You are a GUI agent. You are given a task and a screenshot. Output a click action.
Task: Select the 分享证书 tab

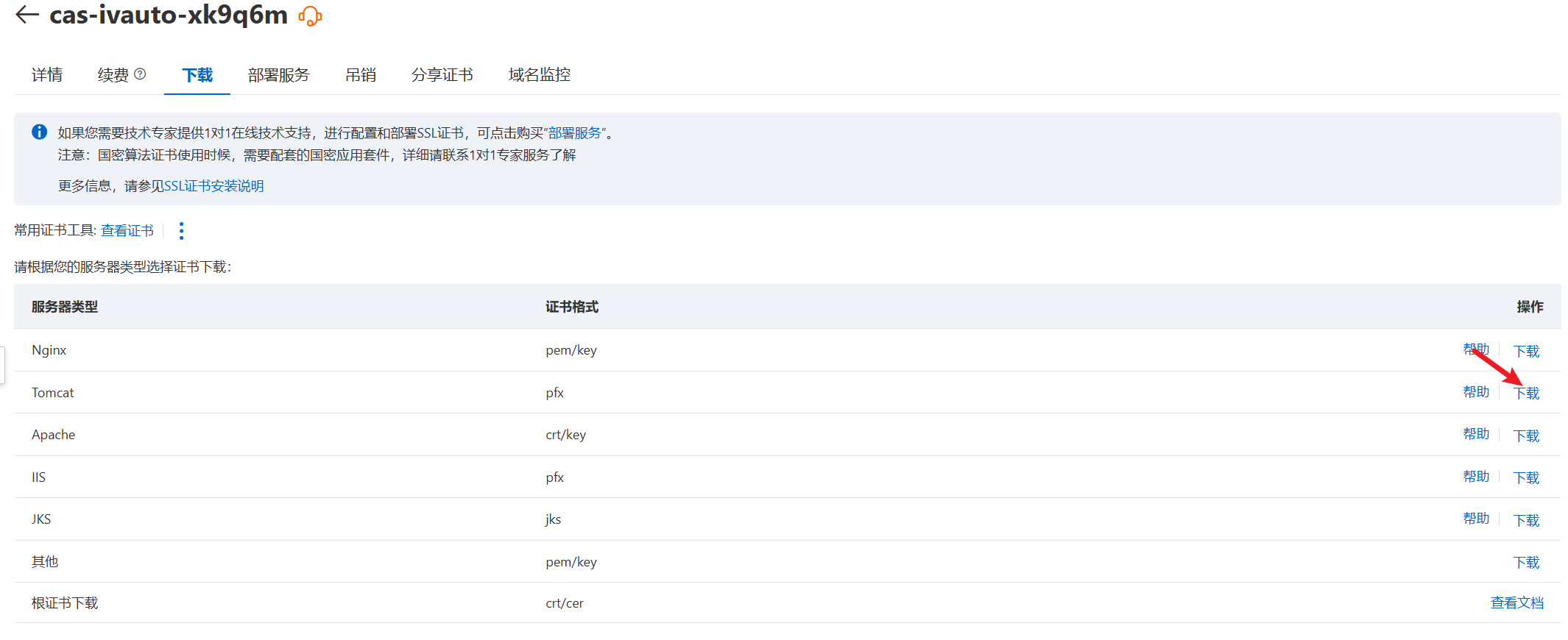pos(442,75)
